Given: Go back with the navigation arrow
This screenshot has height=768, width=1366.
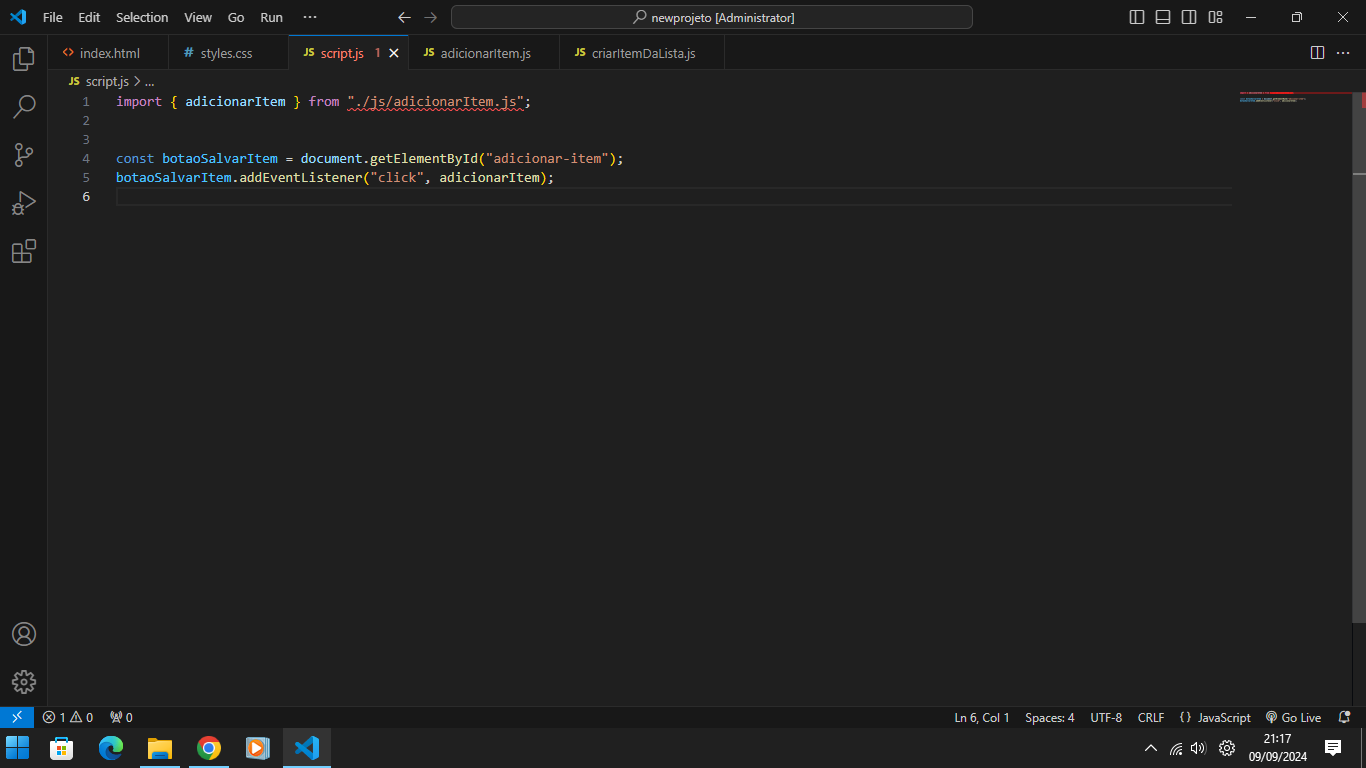Looking at the screenshot, I should 404,17.
